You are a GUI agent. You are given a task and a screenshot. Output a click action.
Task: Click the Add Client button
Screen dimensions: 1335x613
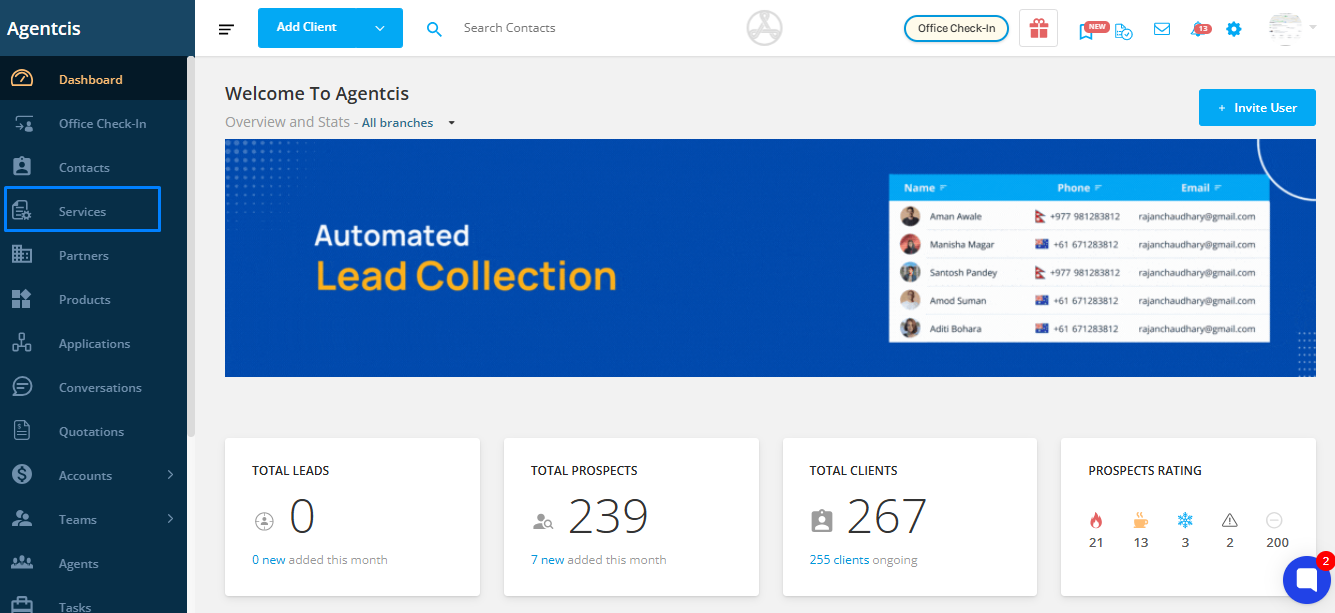[x=307, y=28]
